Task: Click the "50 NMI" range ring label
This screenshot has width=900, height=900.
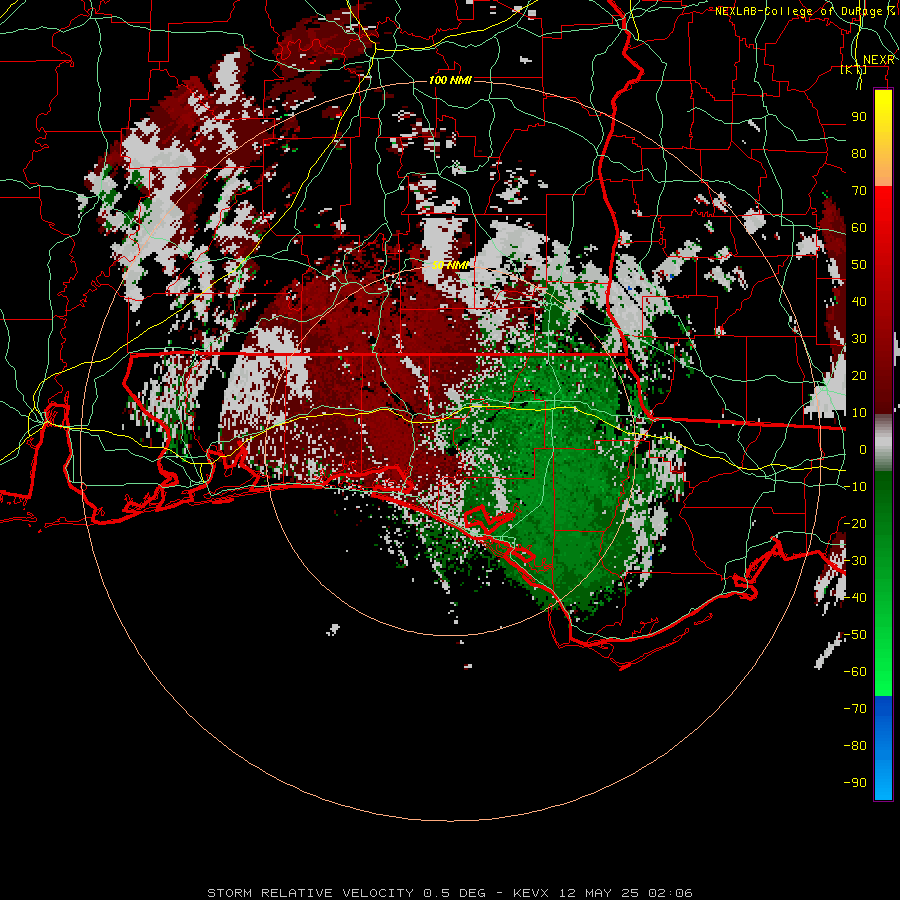Action: (x=450, y=265)
